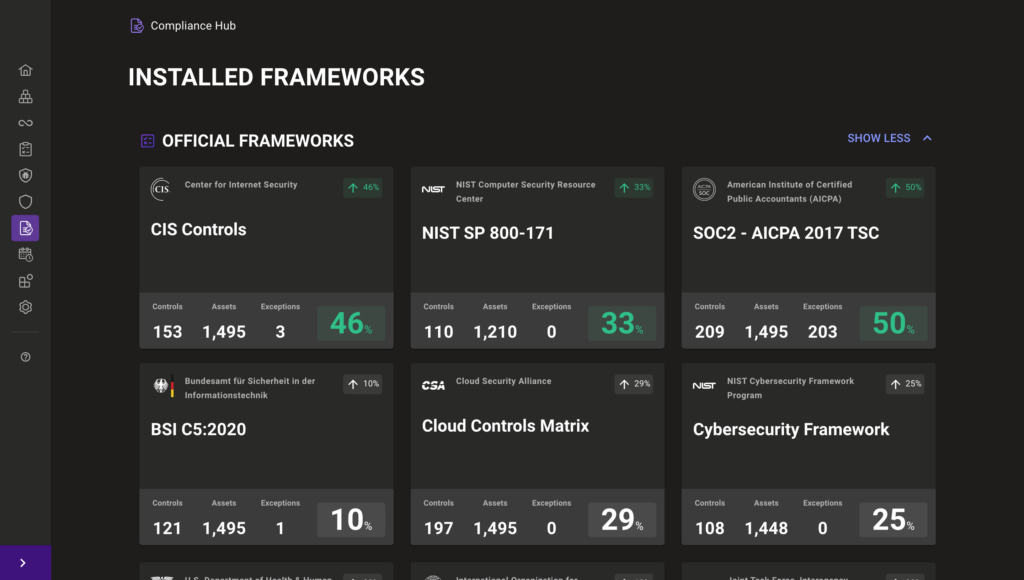Click the integrations blocks sidebar icon
Screen dimensions: 1024x580
coord(25,281)
